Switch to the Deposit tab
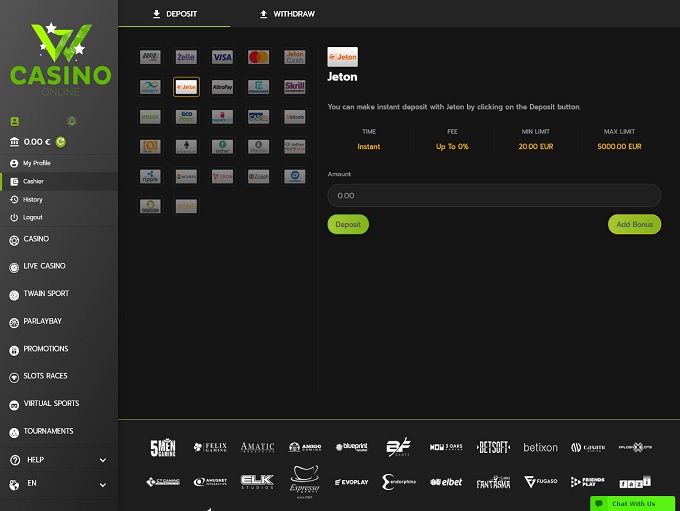Screen dimensions: 680x511 pos(174,14)
